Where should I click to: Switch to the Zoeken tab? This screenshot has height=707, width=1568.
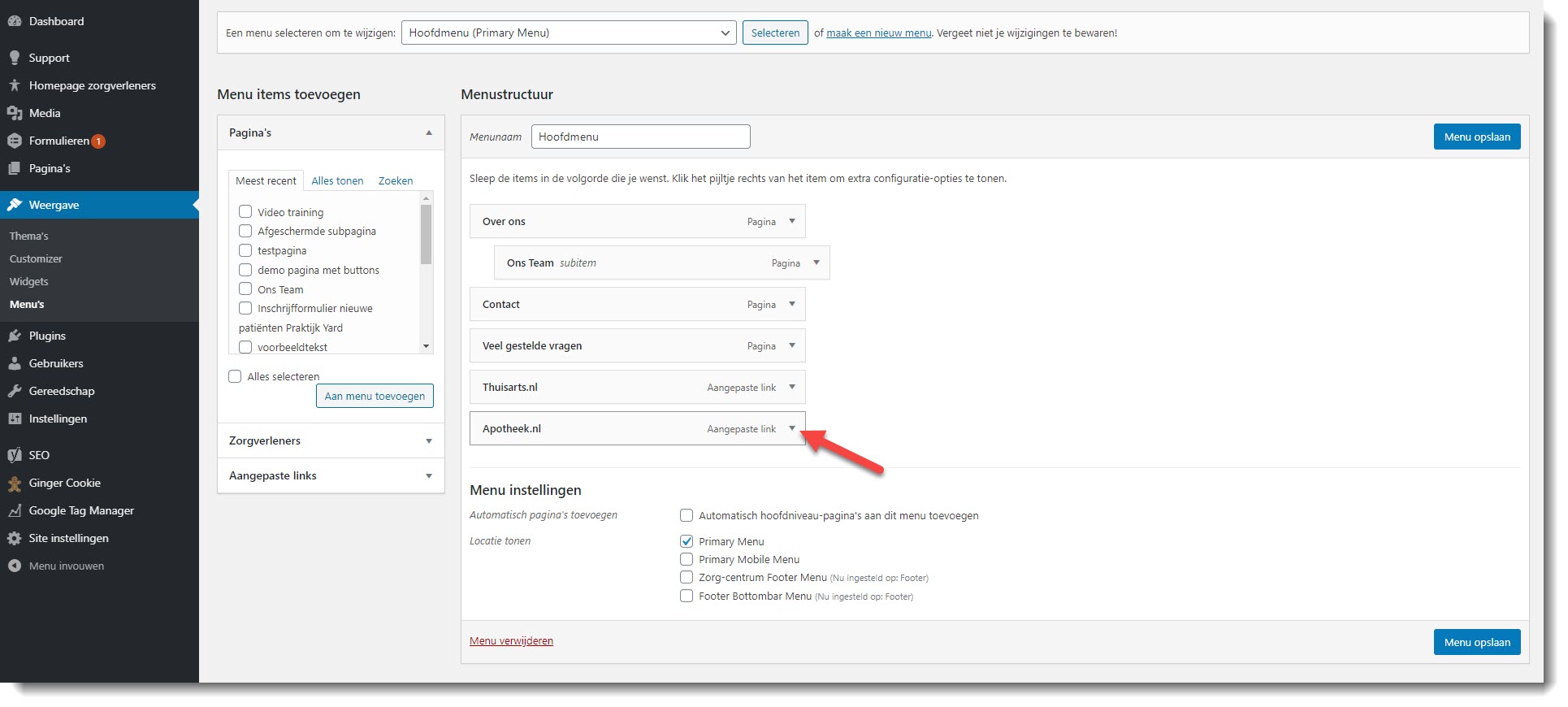pyautogui.click(x=396, y=180)
